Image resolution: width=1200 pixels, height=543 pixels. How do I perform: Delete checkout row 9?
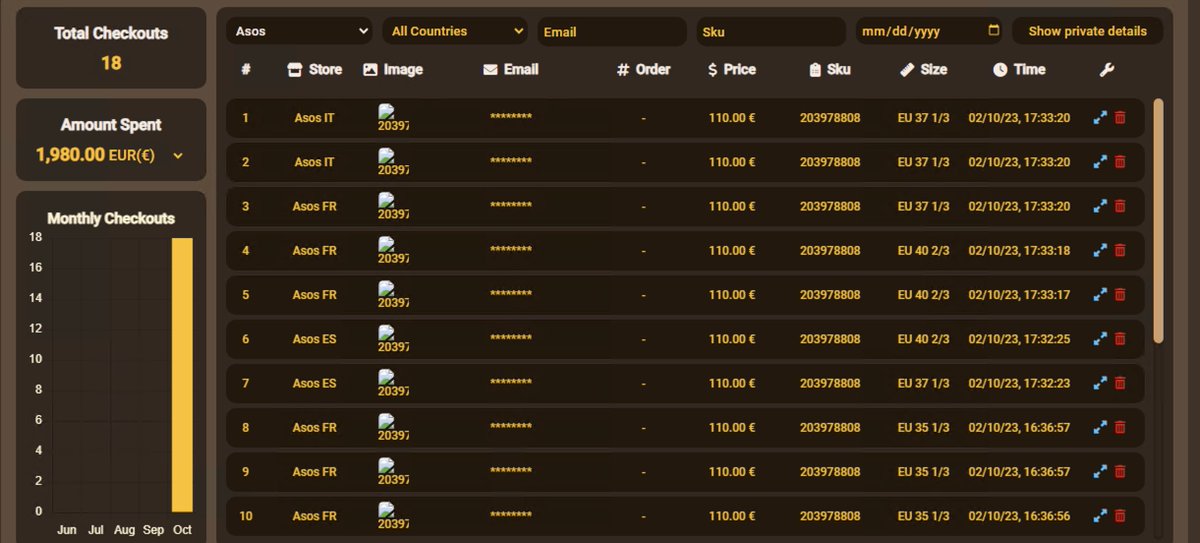pyautogui.click(x=1120, y=472)
